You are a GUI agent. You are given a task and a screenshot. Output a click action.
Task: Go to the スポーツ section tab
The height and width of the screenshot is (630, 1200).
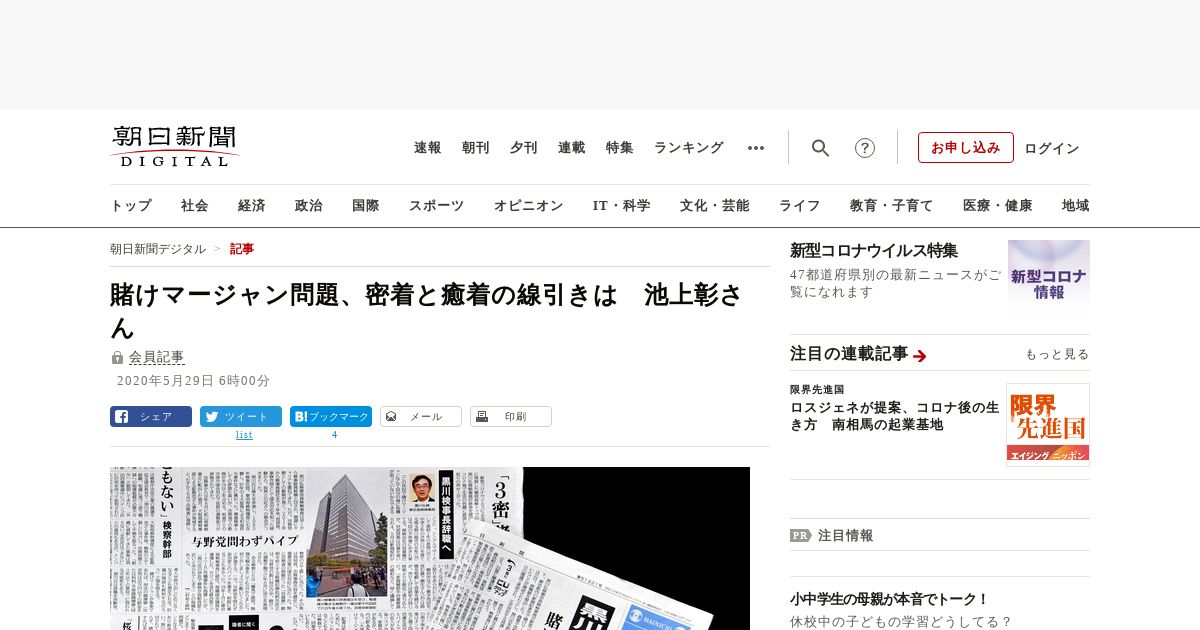[436, 206]
